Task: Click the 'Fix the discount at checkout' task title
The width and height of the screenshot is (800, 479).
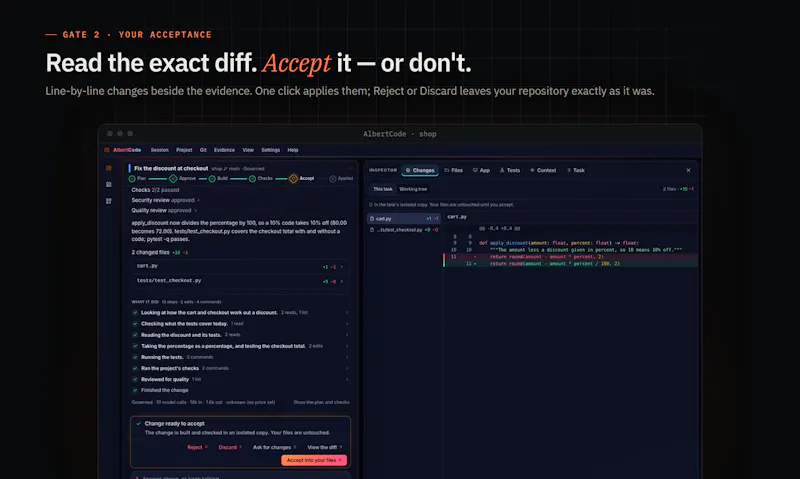Action: coord(171,168)
